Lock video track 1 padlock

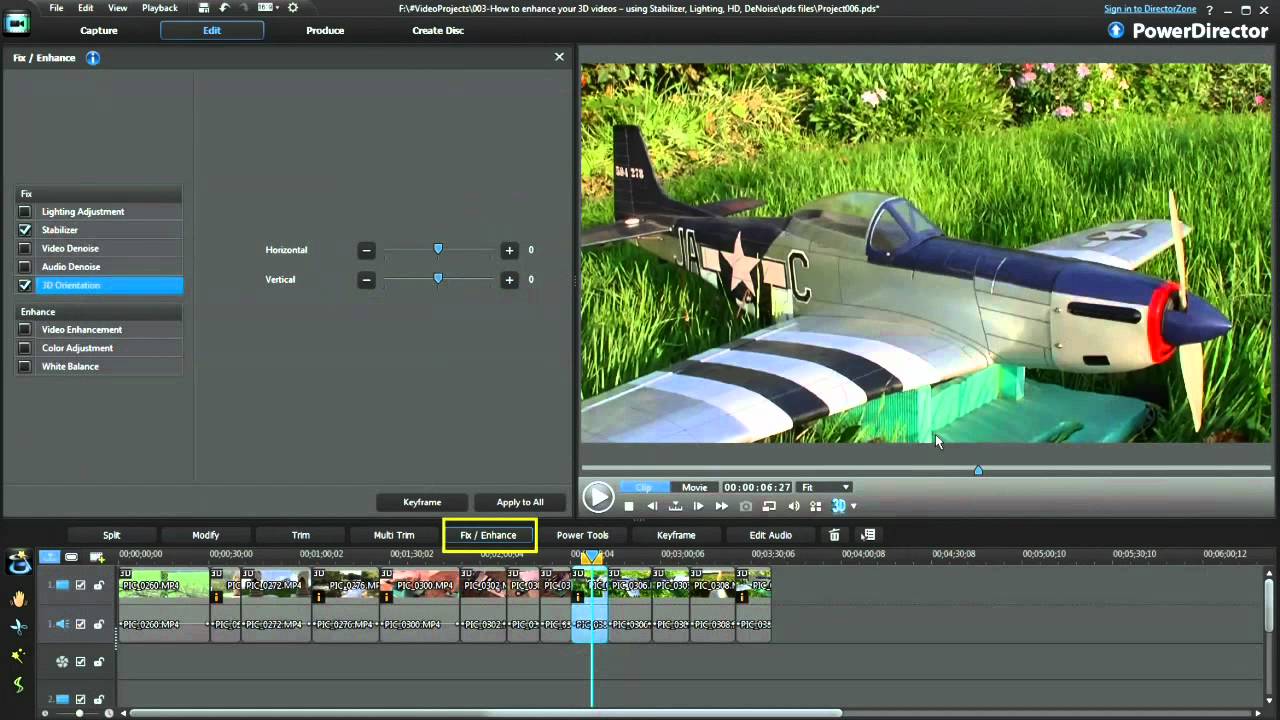[98, 585]
